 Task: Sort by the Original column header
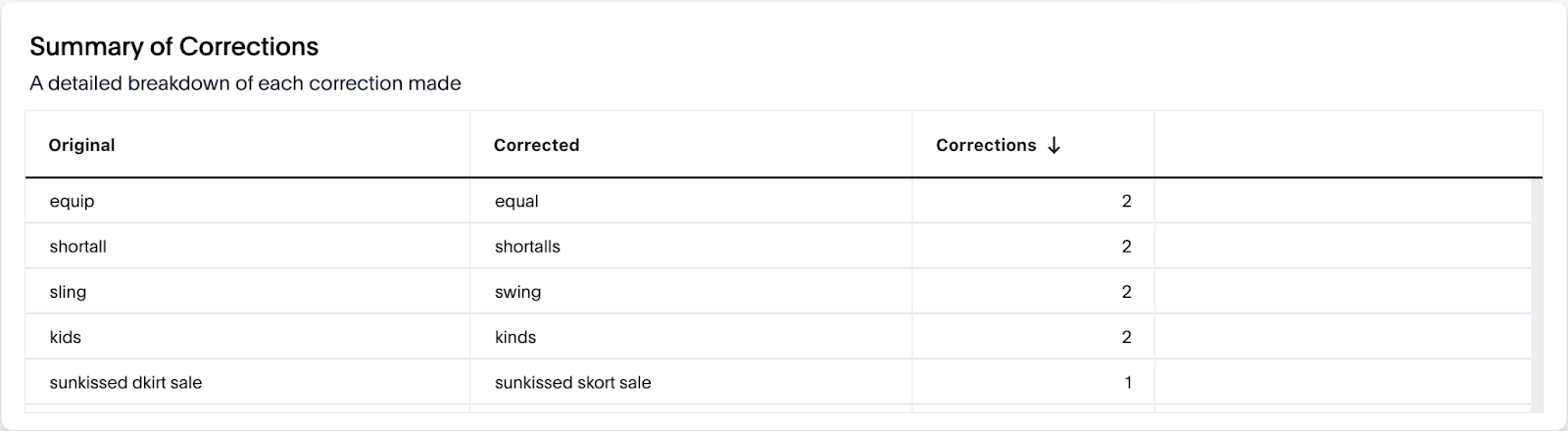(x=81, y=145)
